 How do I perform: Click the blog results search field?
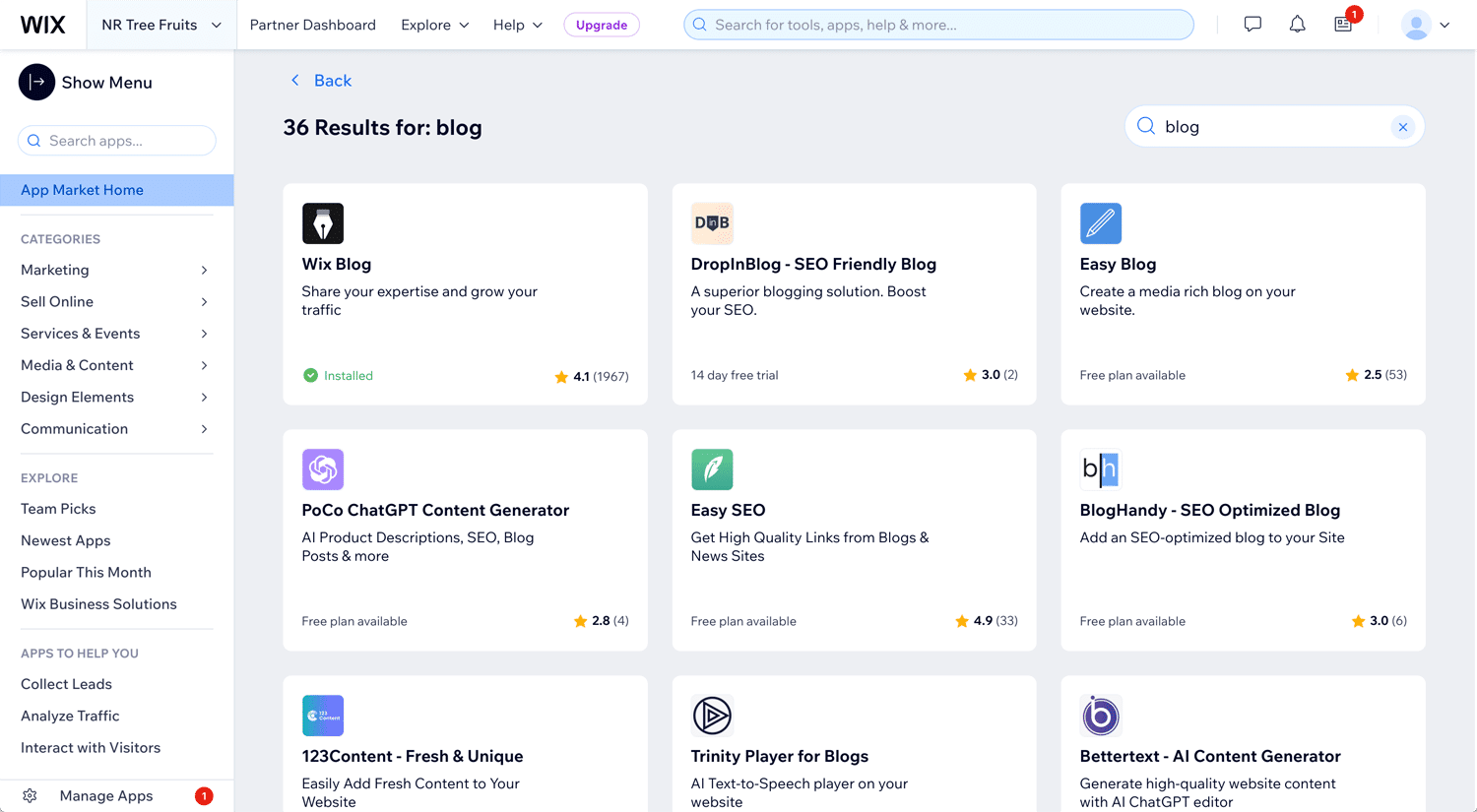tap(1274, 127)
